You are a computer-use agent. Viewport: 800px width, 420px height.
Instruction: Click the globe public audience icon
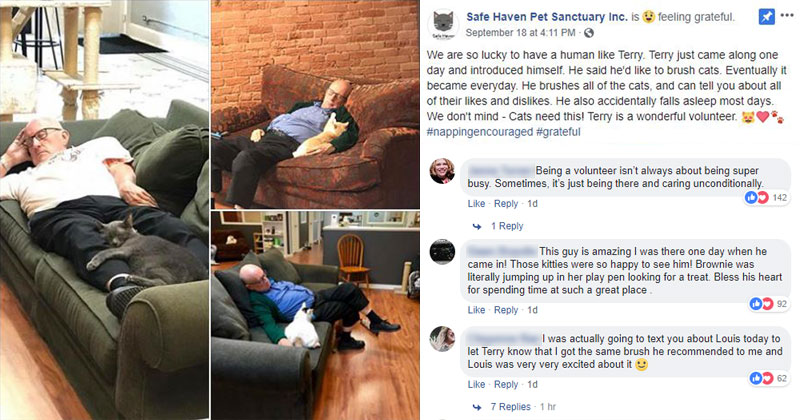(588, 33)
